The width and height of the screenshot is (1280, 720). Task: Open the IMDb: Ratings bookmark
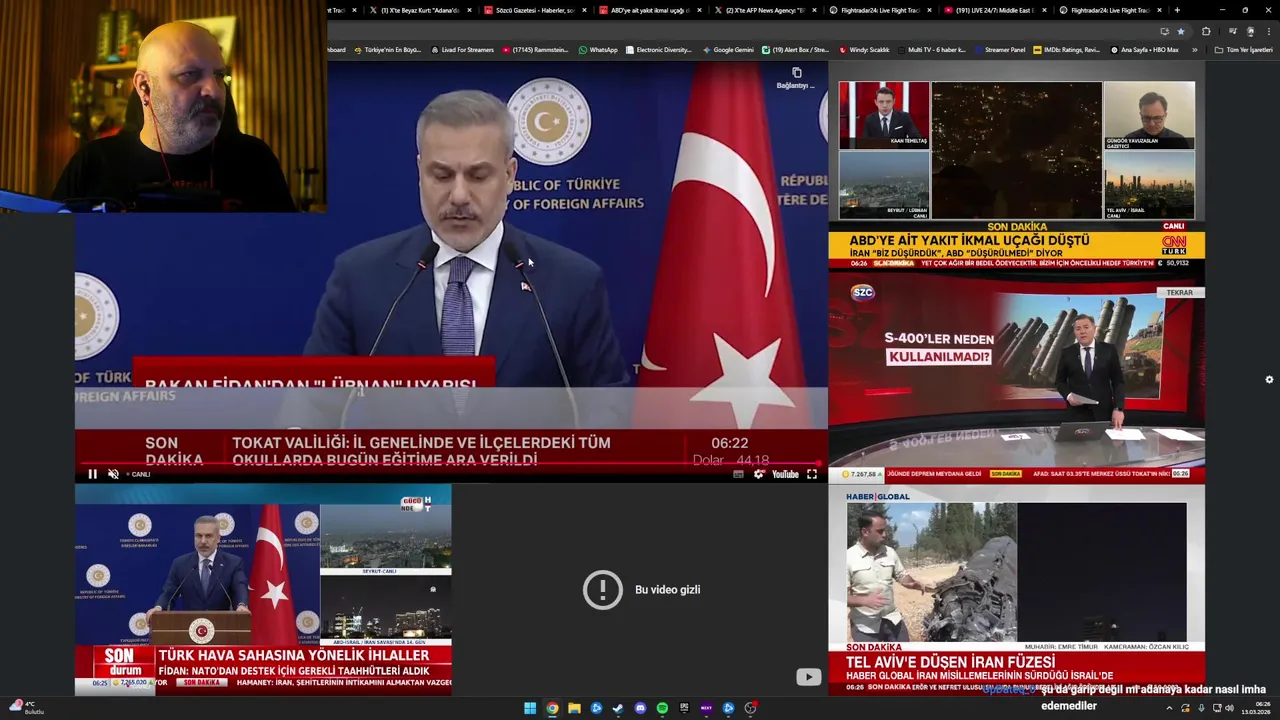(x=1066, y=49)
